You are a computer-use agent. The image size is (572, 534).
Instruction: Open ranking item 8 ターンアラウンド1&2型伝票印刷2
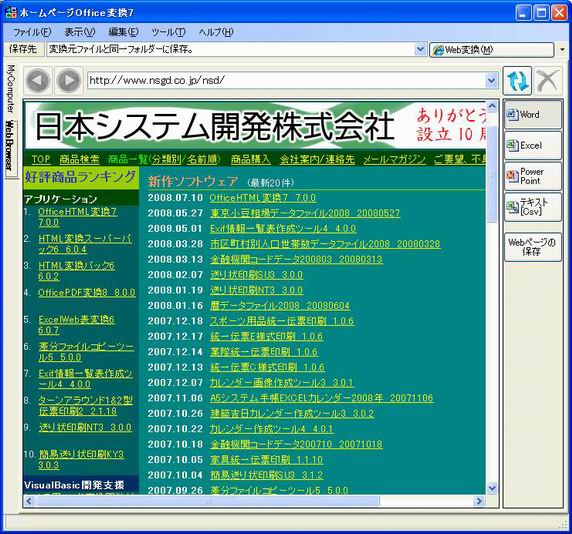(x=85, y=406)
